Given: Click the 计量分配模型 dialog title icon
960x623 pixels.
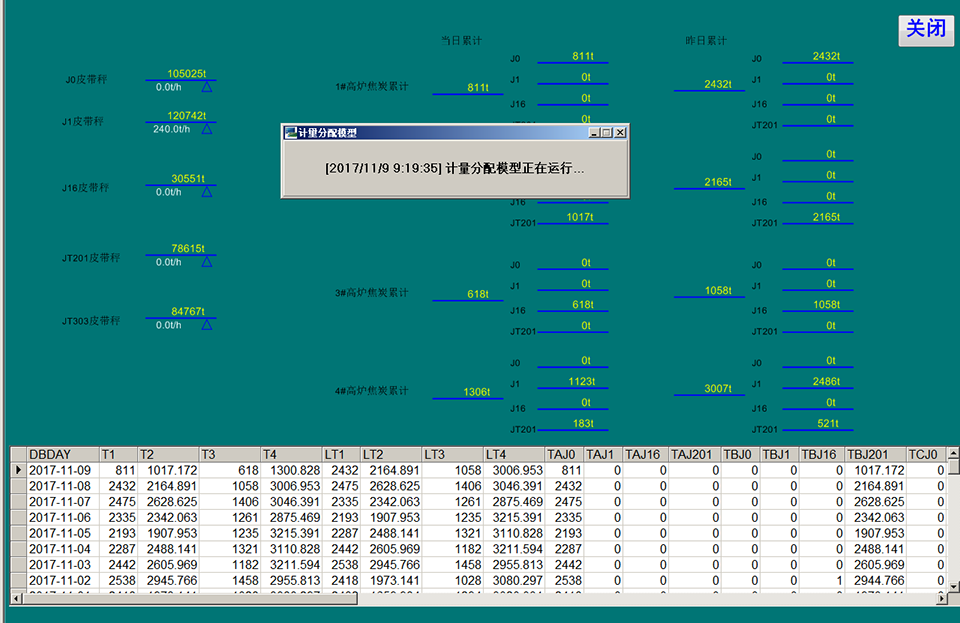Looking at the screenshot, I should point(291,132).
